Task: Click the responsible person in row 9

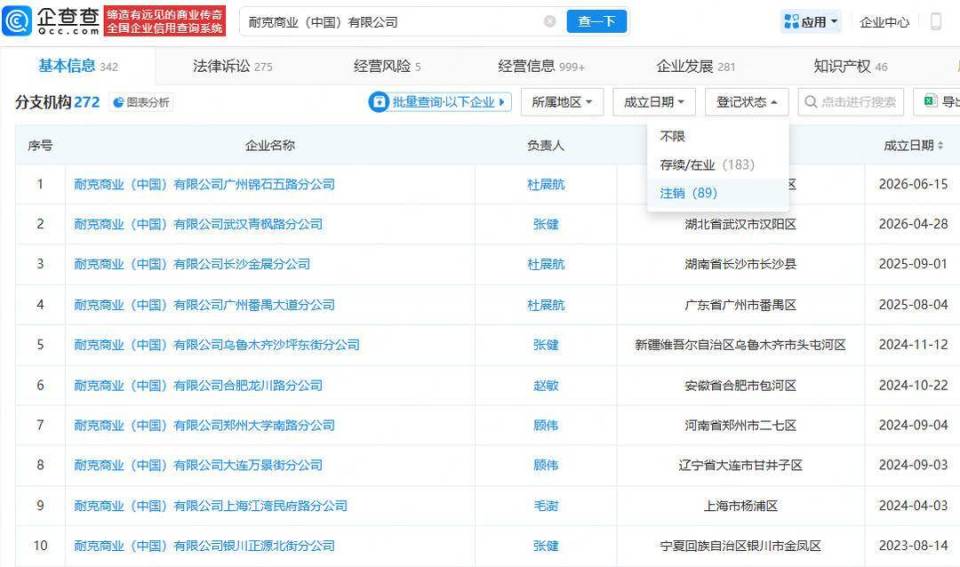Action: [x=546, y=505]
